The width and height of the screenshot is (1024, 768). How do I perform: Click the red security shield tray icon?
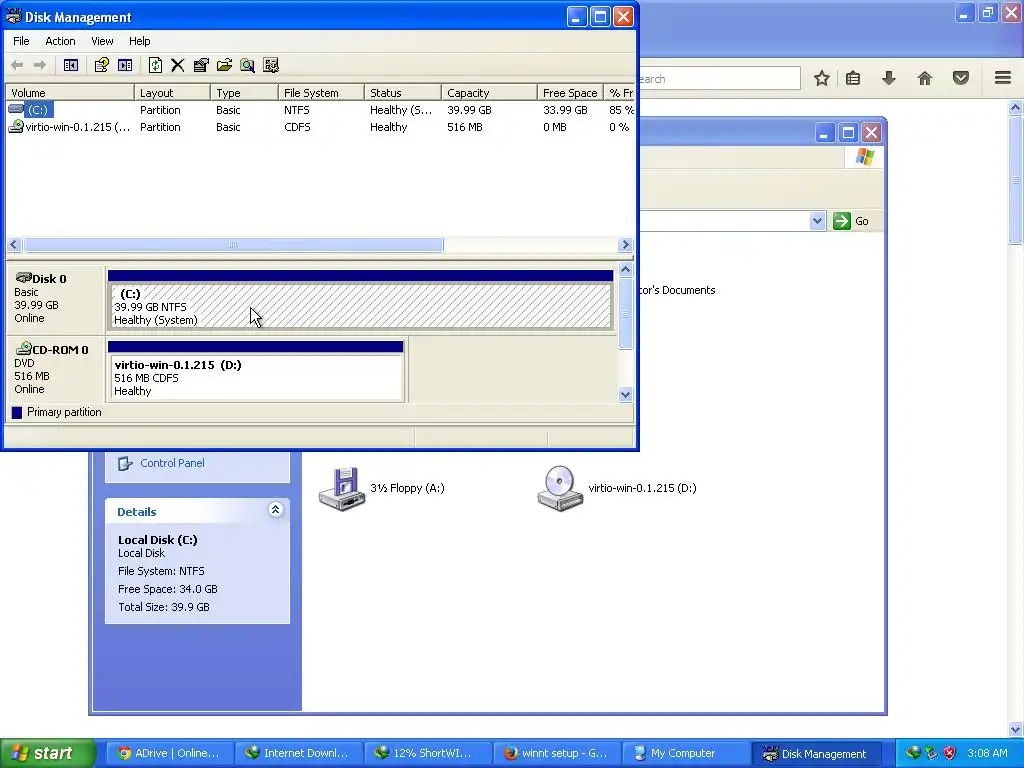tap(950, 753)
